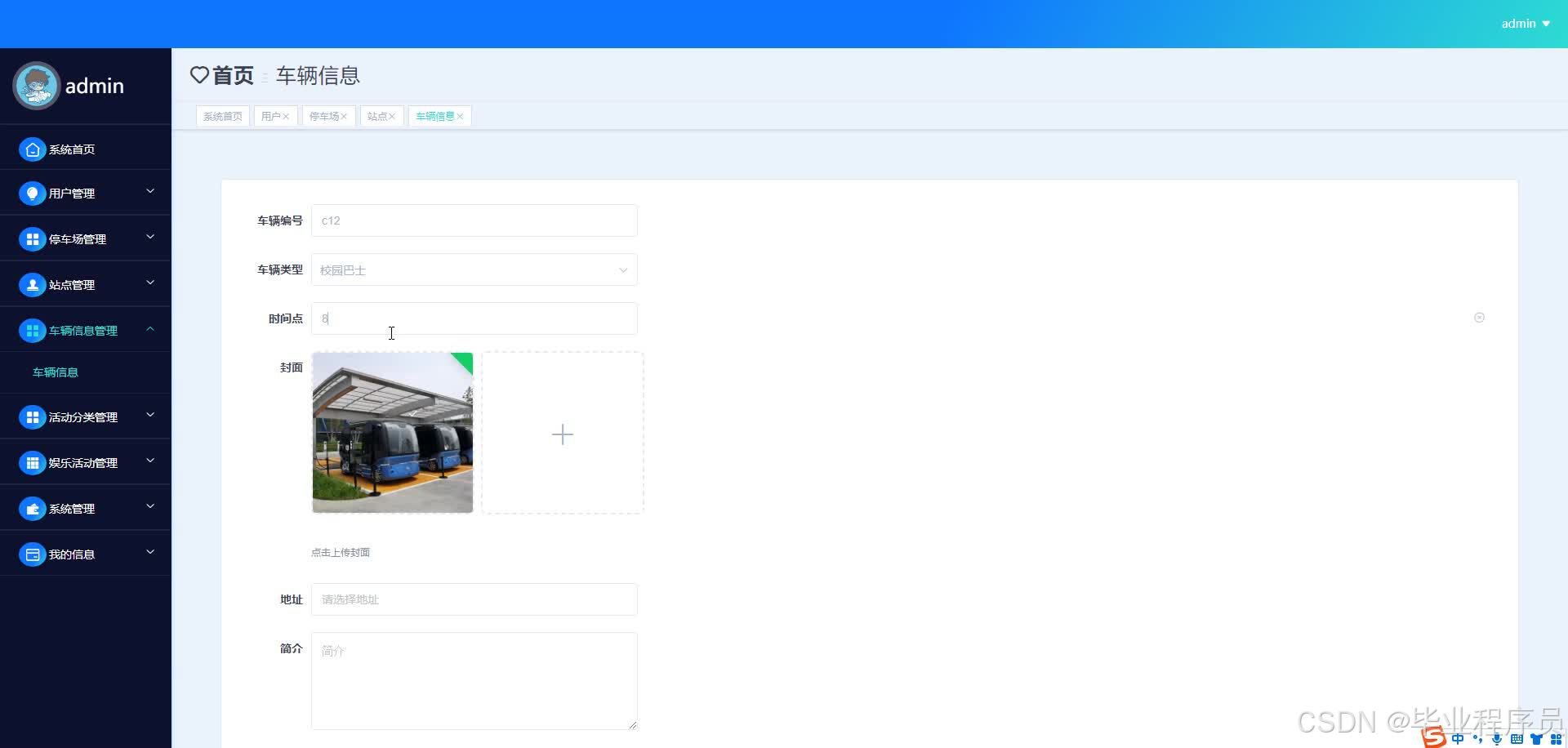
Task: Toggle the punctuation mode icon in IME bar
Action: tap(1477, 739)
